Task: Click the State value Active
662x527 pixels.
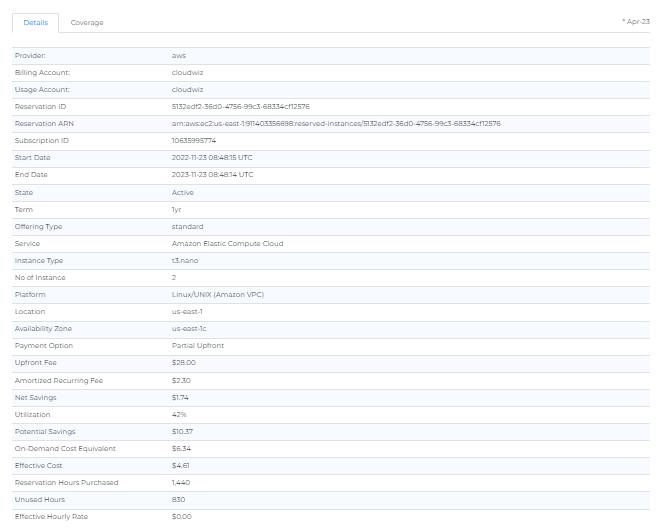Action: [182, 192]
